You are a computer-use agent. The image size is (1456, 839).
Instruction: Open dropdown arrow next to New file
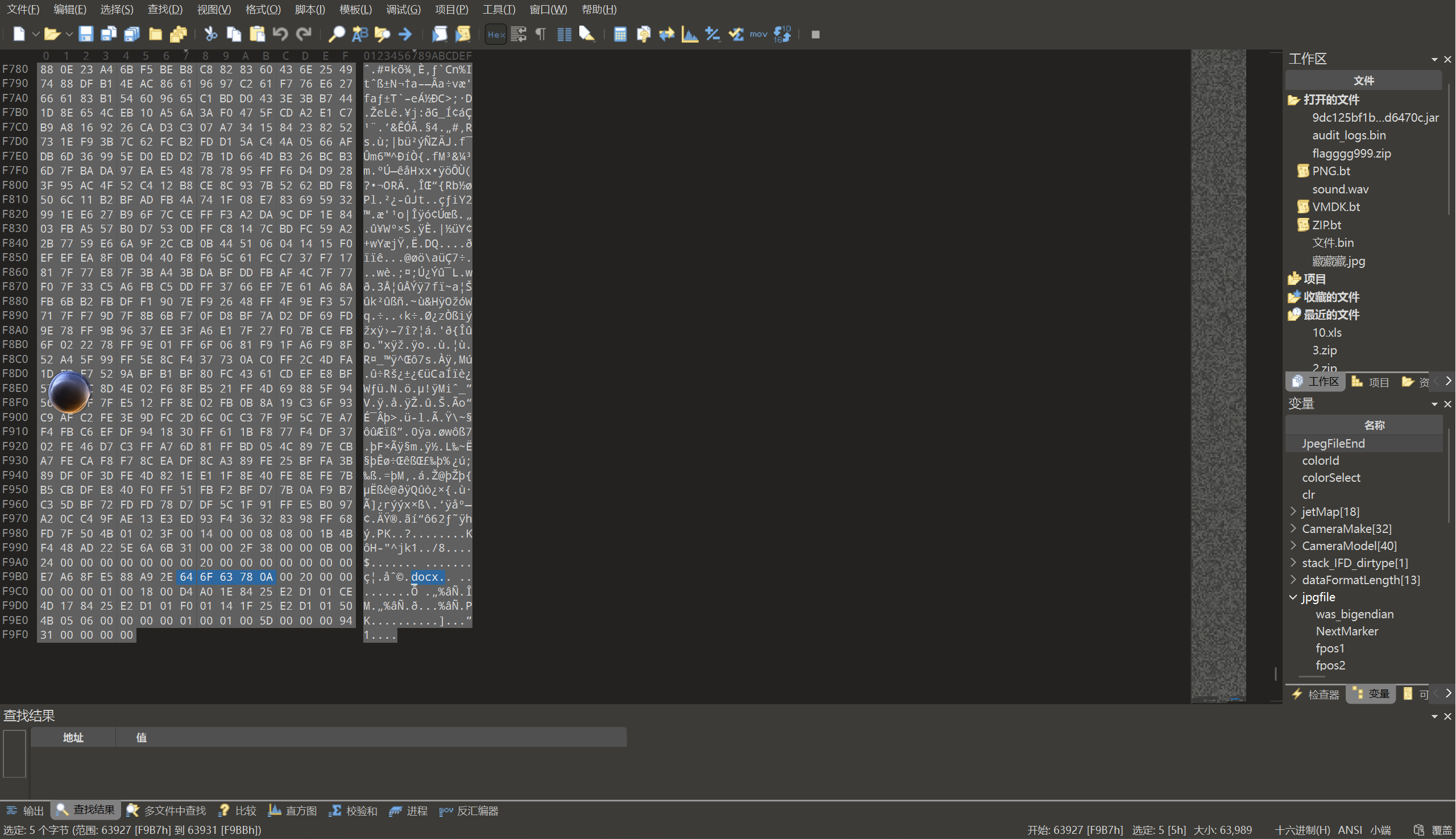pos(36,34)
